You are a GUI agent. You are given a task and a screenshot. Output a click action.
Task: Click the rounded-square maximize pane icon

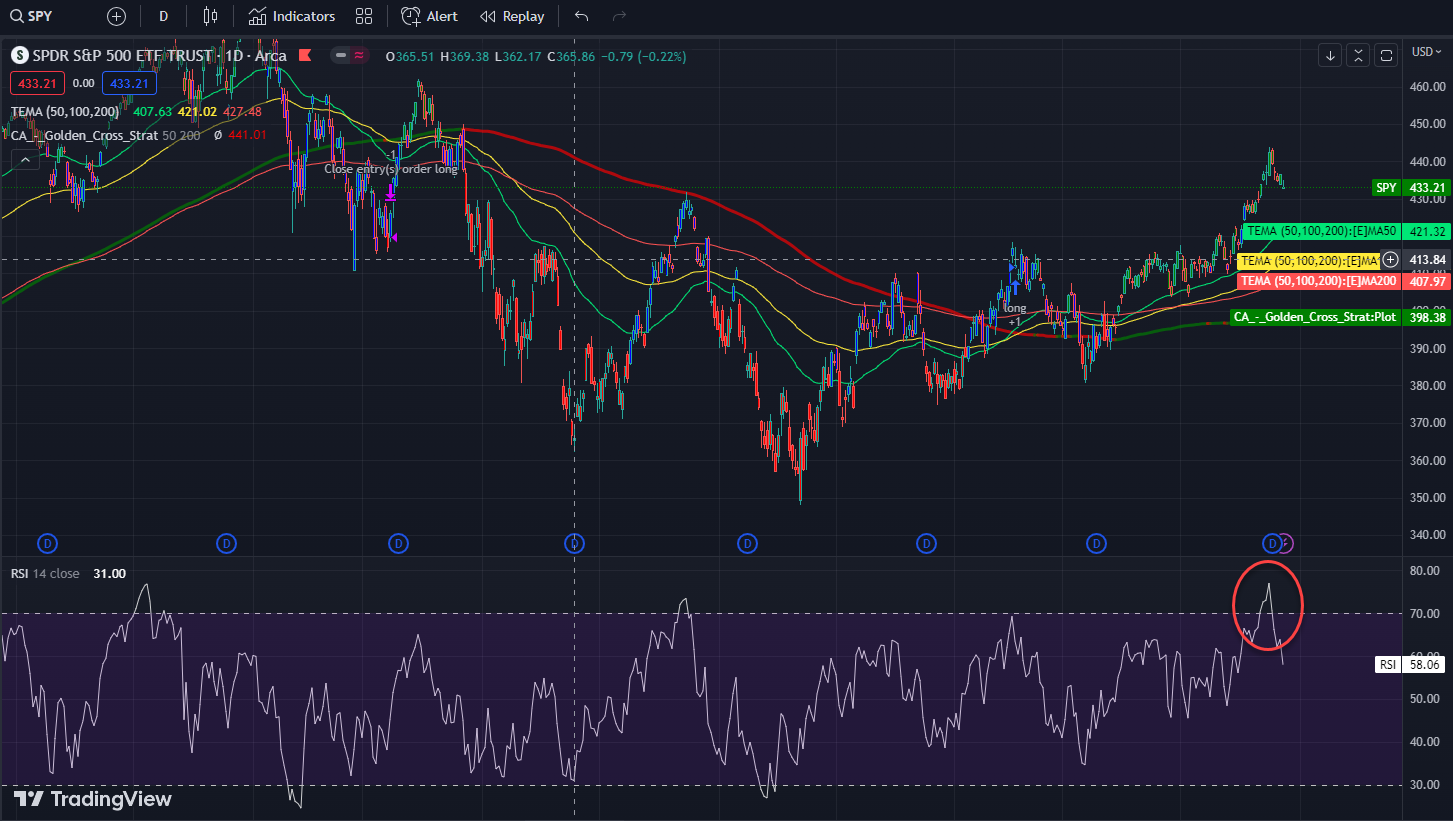pyautogui.click(x=1386, y=55)
